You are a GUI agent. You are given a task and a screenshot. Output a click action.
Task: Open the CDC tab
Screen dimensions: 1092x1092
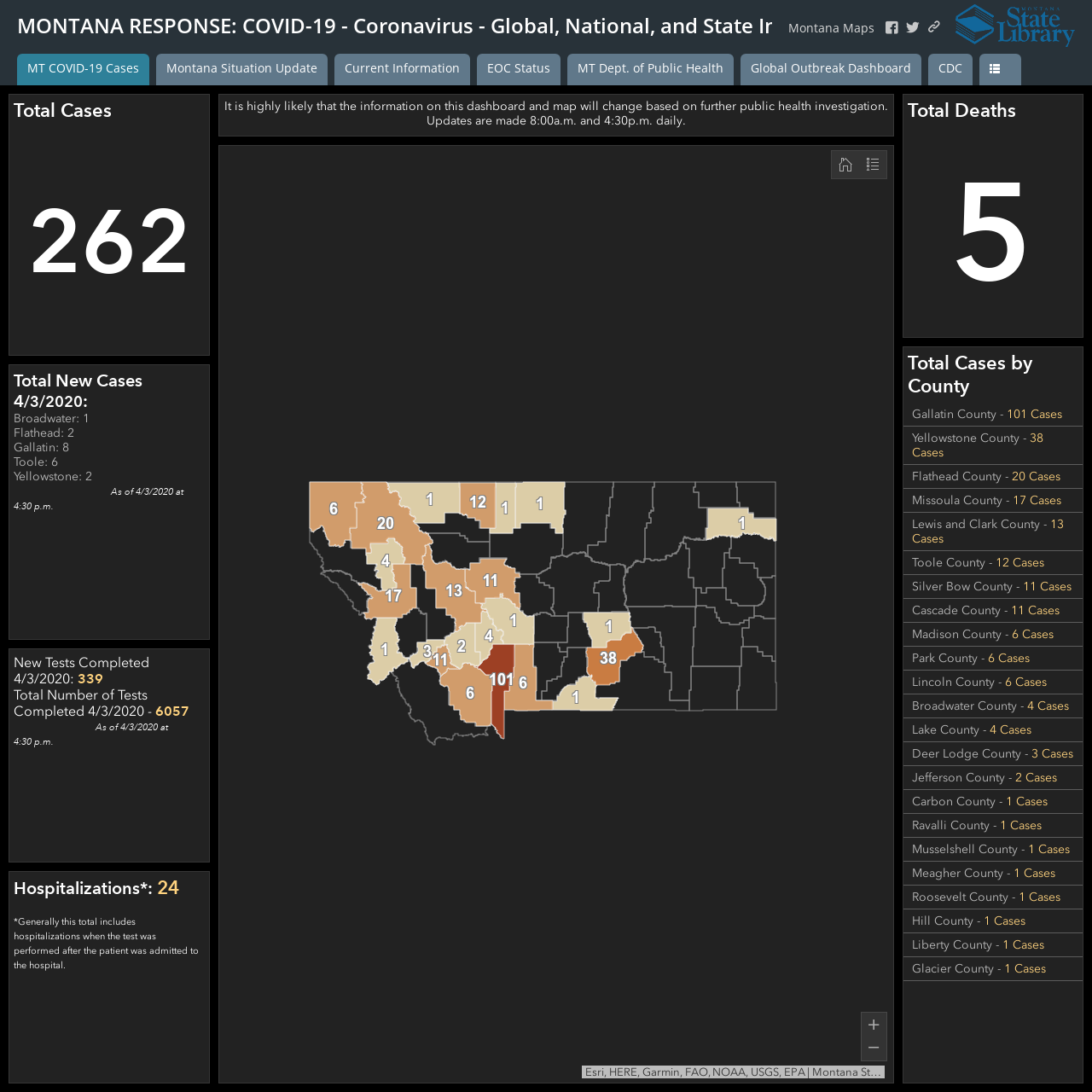click(950, 69)
